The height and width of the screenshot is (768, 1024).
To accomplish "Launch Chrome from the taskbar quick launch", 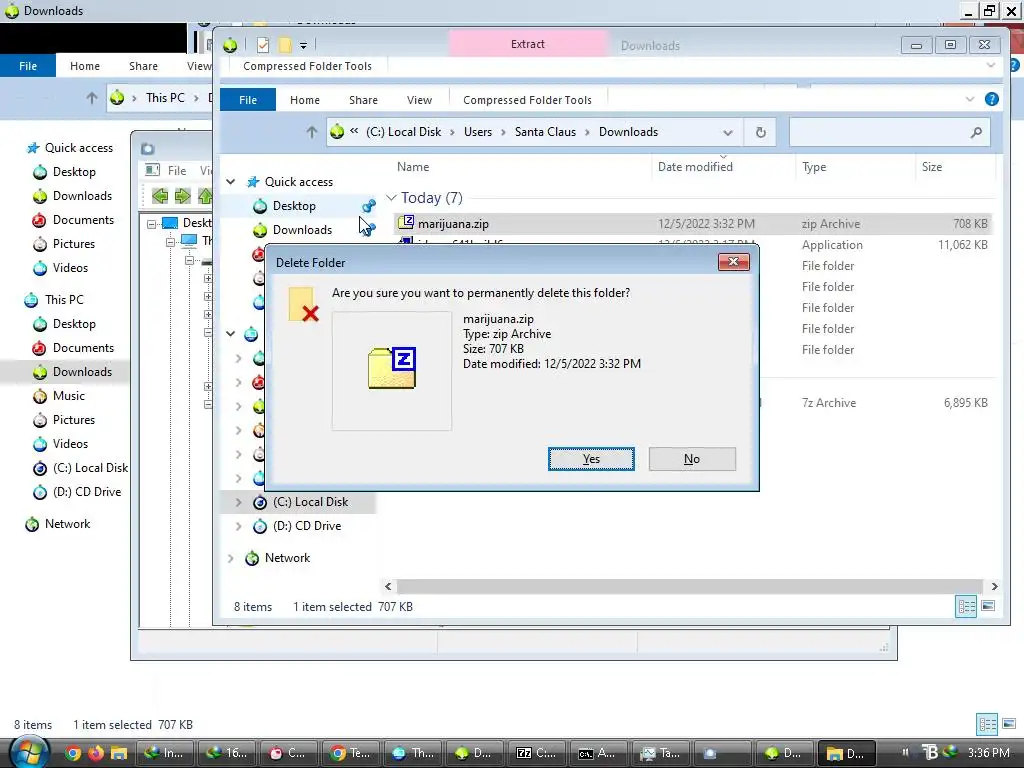I will [73, 753].
